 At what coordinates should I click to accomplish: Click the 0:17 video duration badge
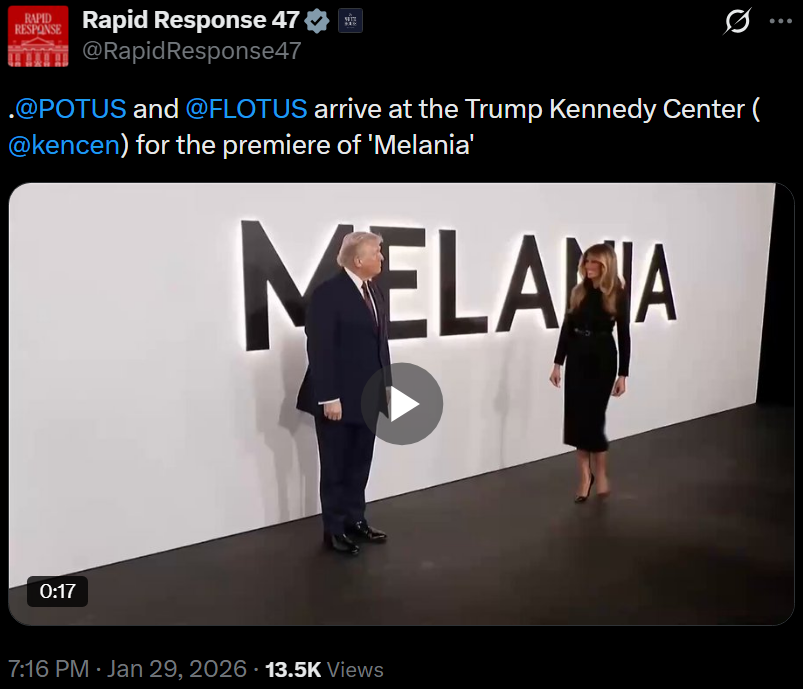[x=58, y=591]
